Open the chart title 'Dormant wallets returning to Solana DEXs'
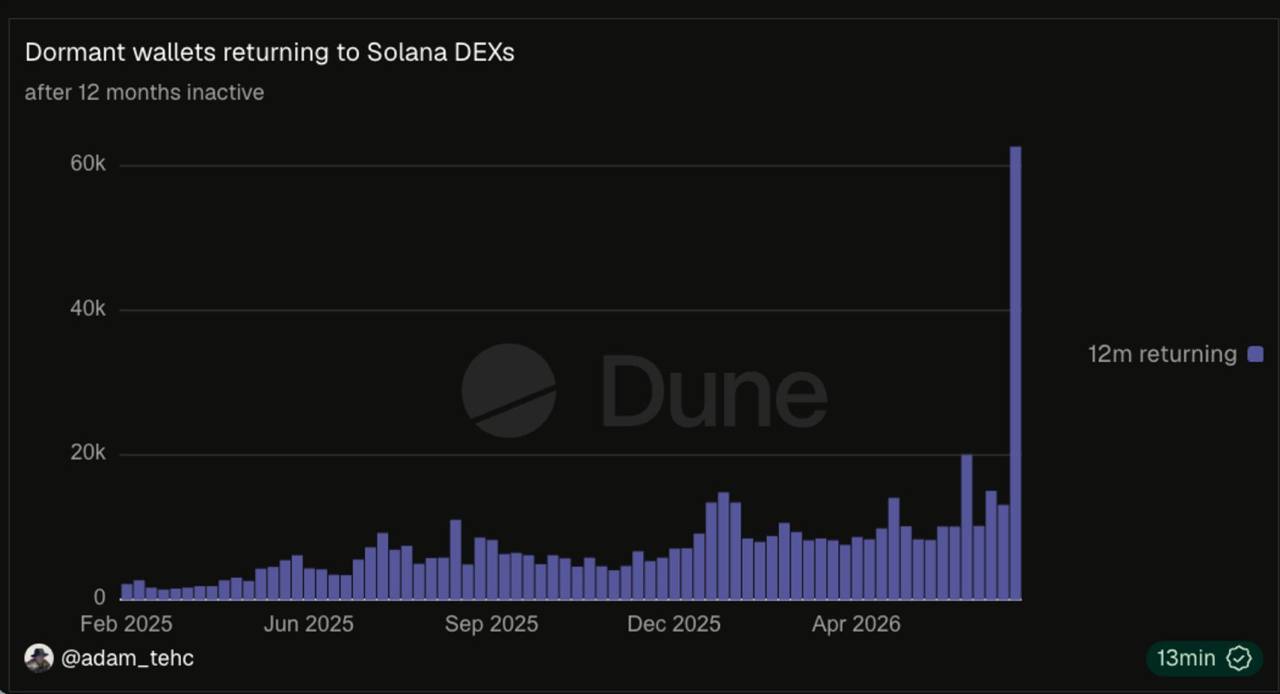Viewport: 1280px width, 694px height. (269, 53)
